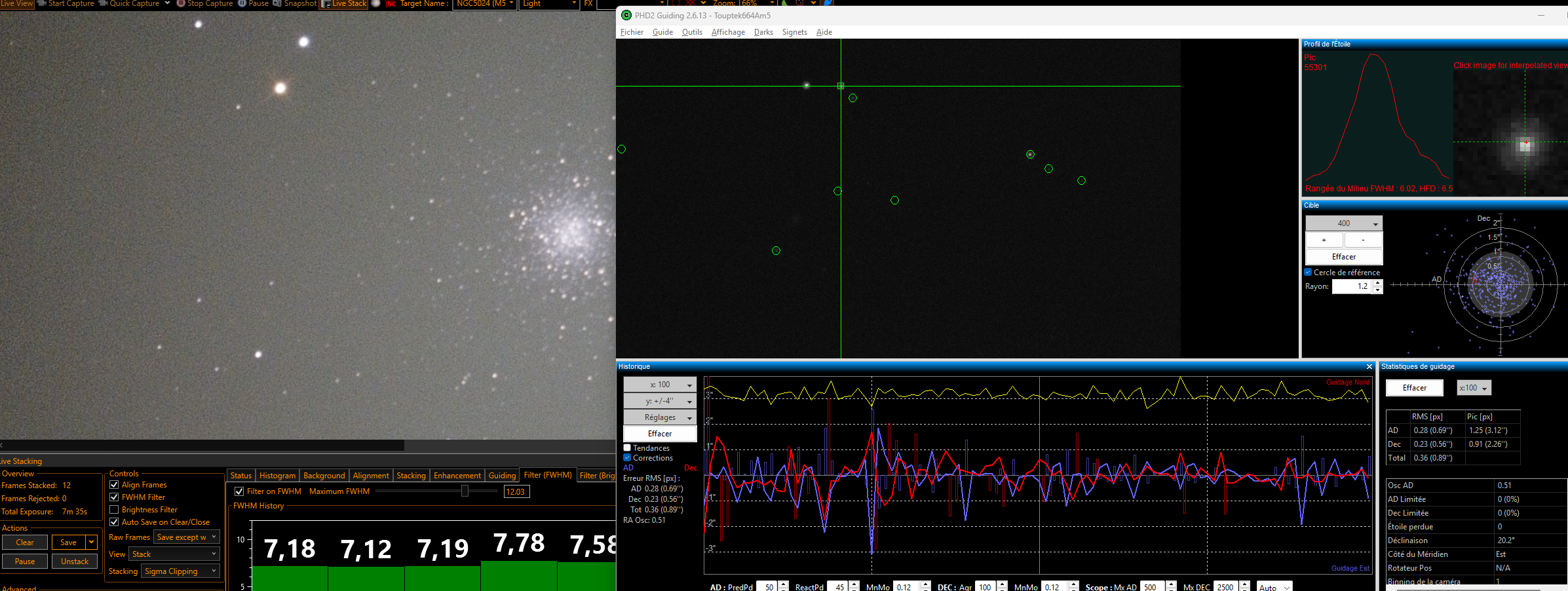Screen dimensions: 1568x591
Task: Click the PHD2 Guiding app icon
Action: point(626,15)
